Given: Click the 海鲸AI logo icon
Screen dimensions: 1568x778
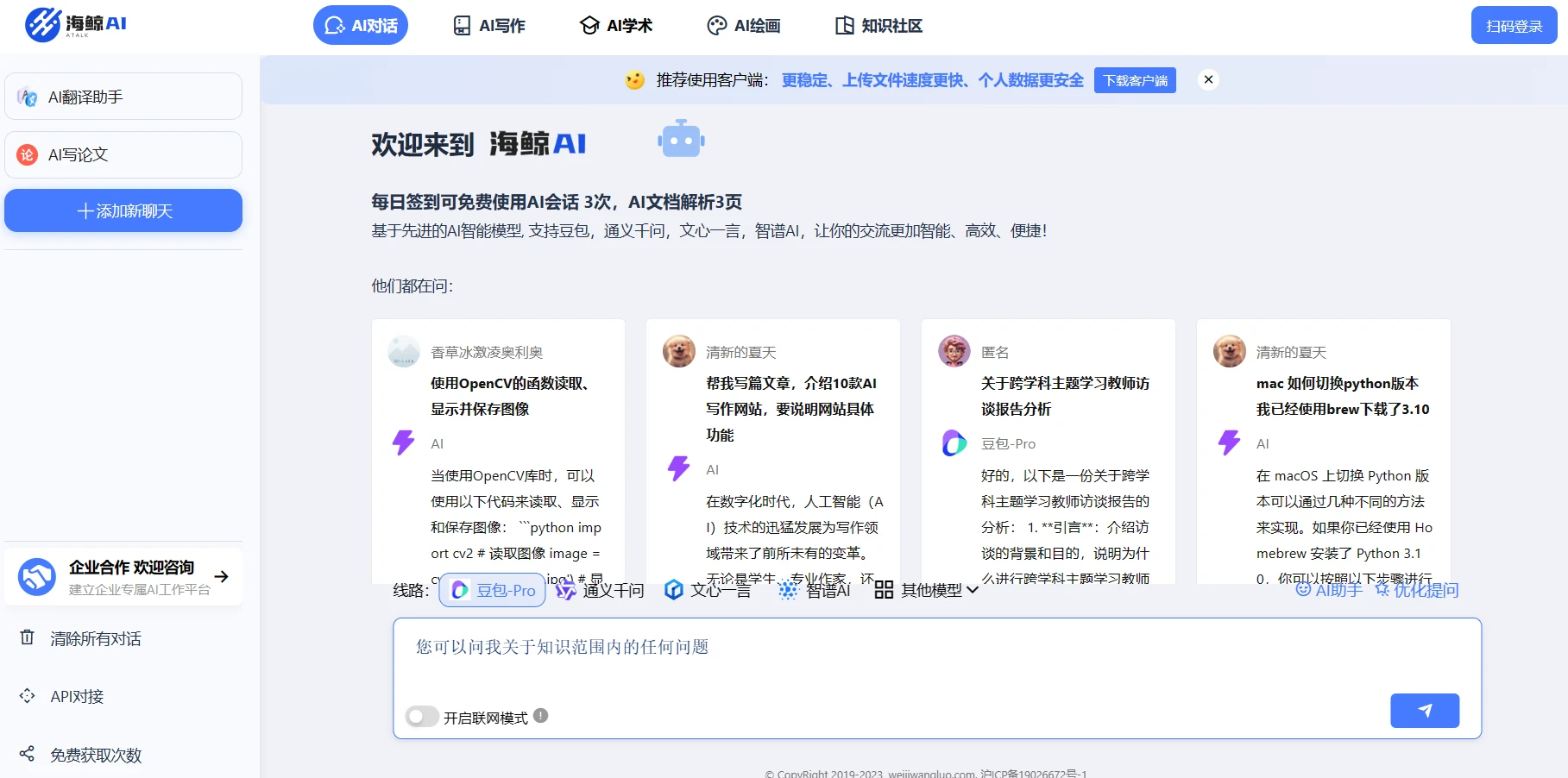Looking at the screenshot, I should point(43,25).
